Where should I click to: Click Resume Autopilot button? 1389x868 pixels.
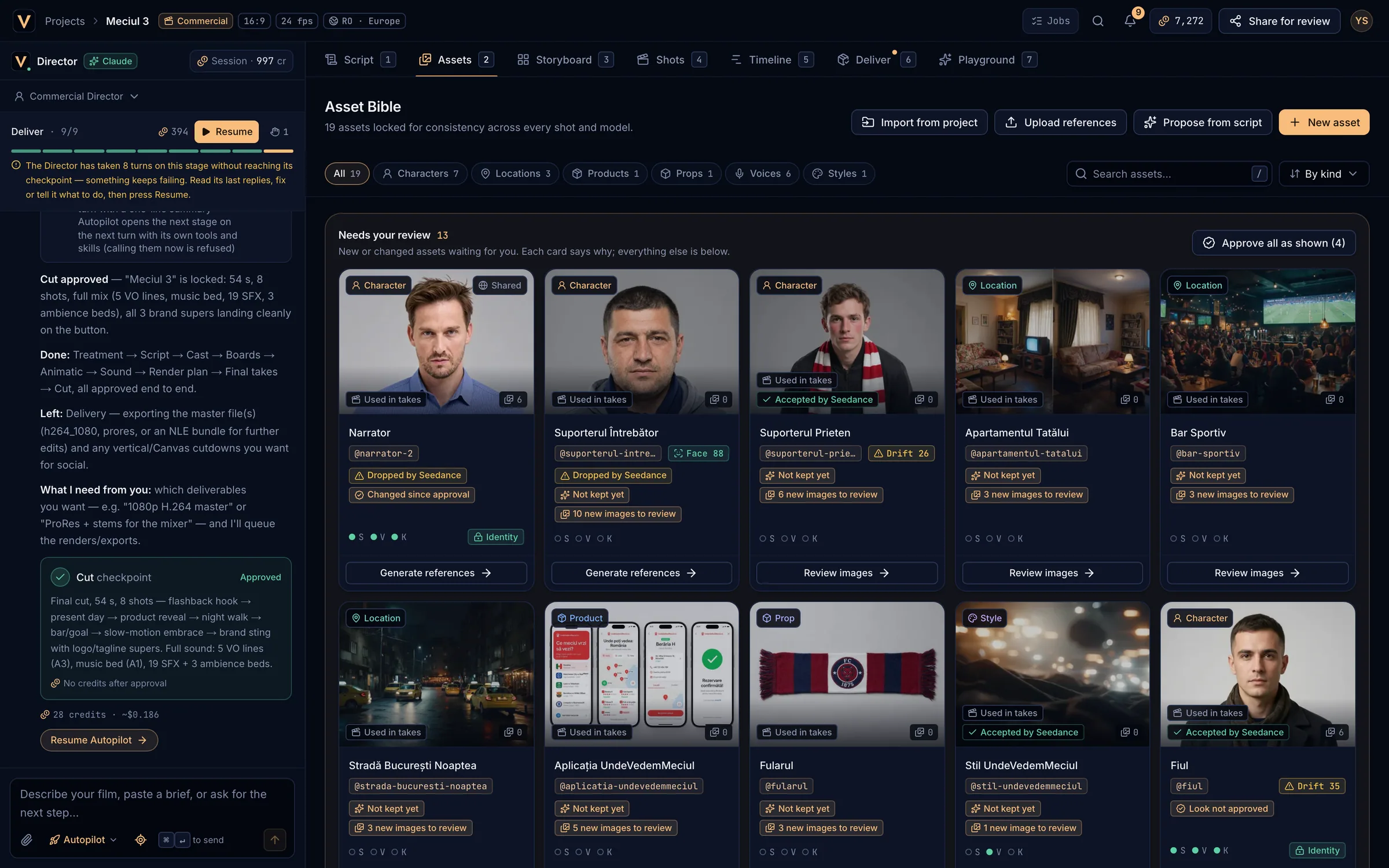pos(99,740)
